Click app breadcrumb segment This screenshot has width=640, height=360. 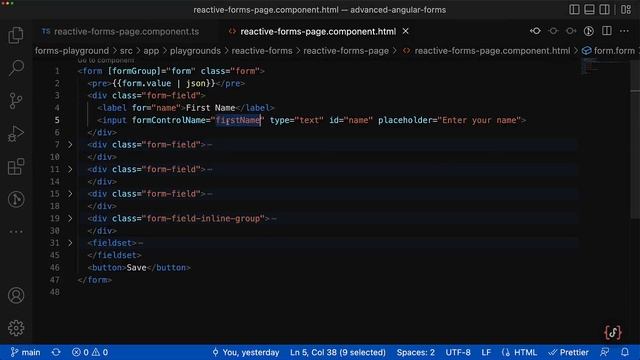point(151,51)
